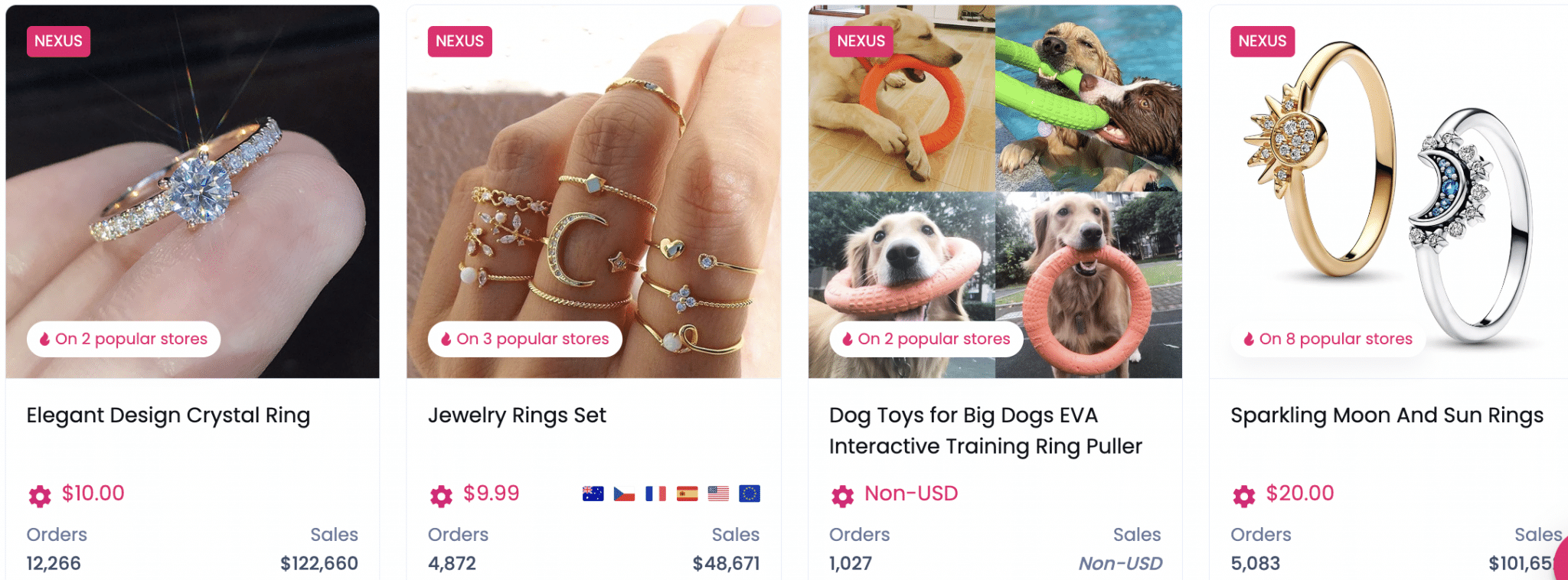Image resolution: width=1568 pixels, height=580 pixels.
Task: Open Sparkling Moon And Sun Rings title
Action: (x=1387, y=415)
